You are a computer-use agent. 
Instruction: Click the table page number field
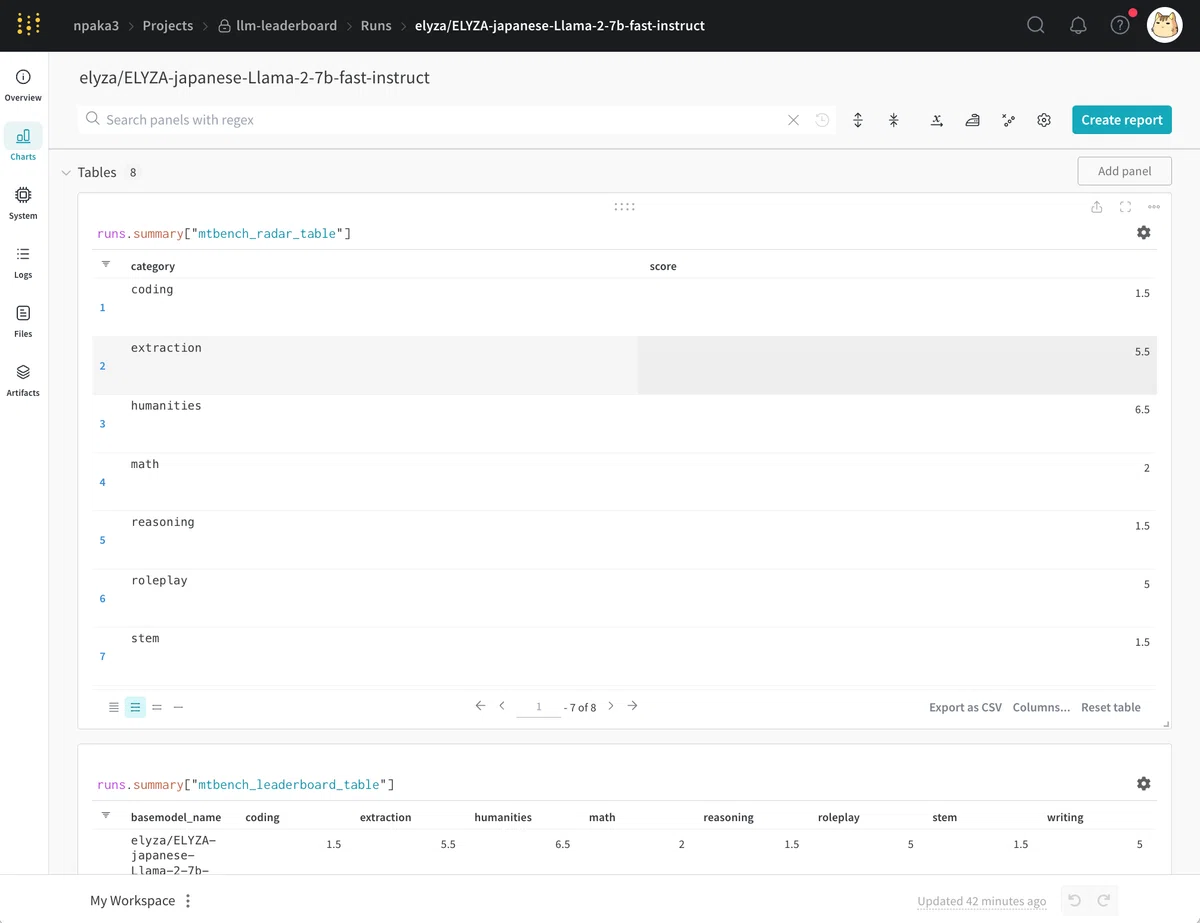[539, 707]
